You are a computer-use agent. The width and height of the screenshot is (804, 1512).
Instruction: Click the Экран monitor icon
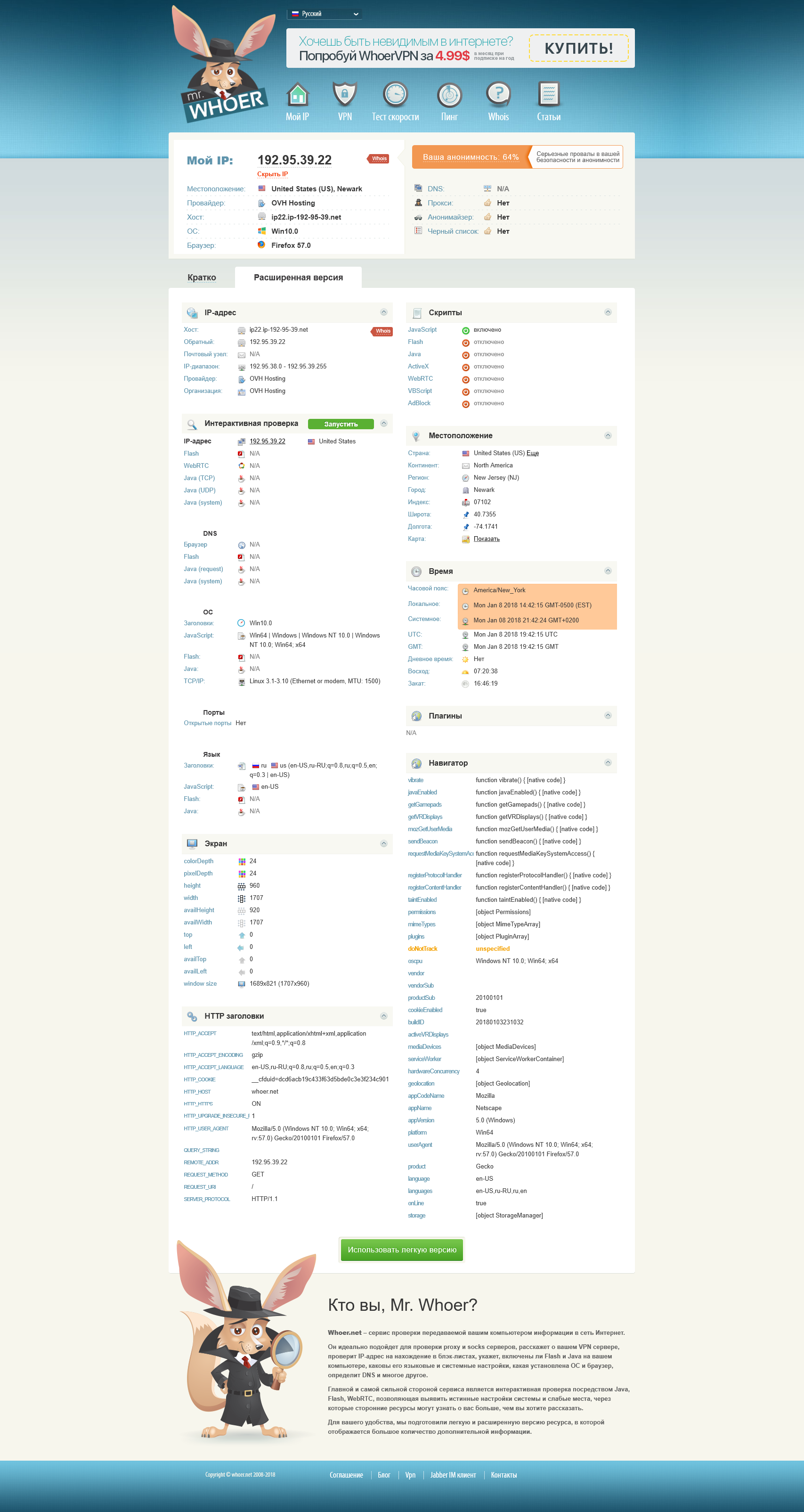(192, 843)
